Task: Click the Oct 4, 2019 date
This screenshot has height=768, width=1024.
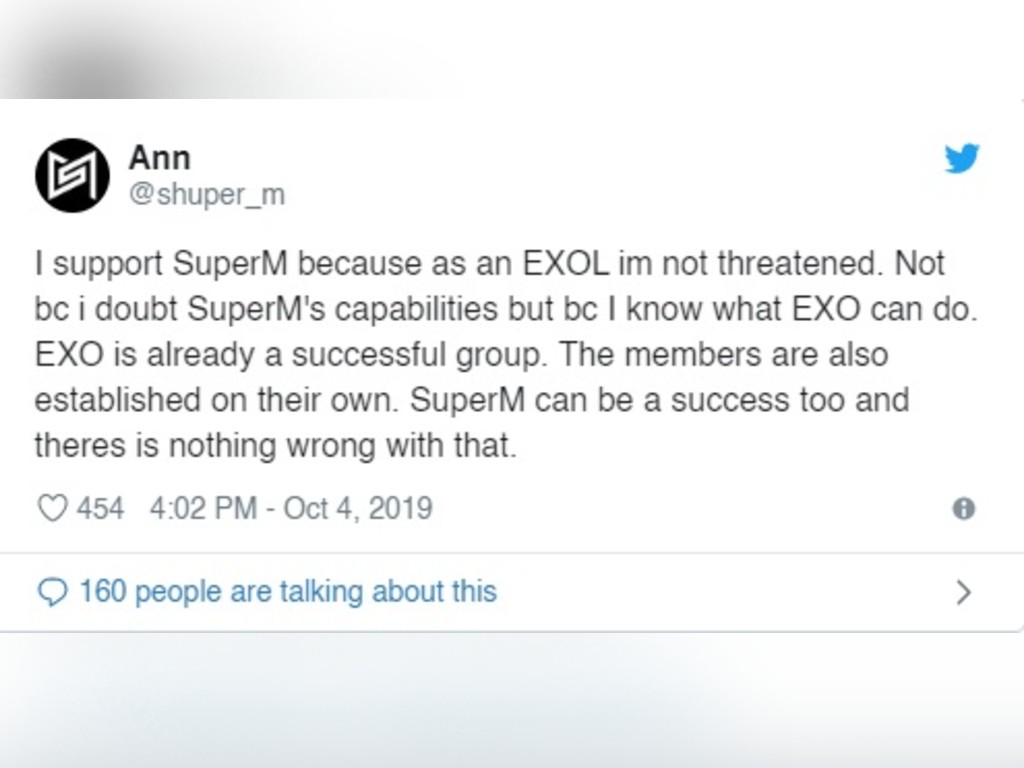Action: (358, 508)
